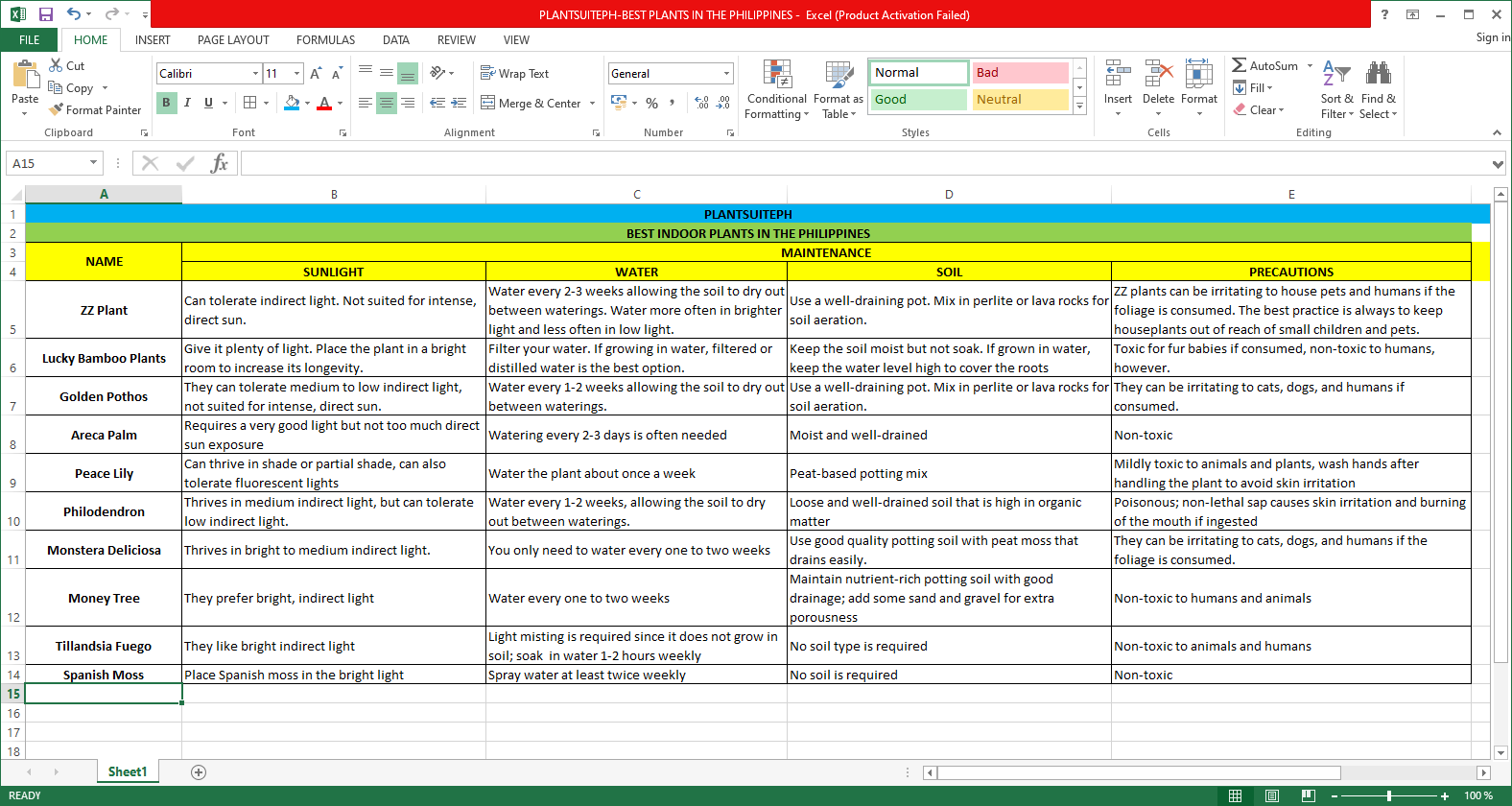The width and height of the screenshot is (1512, 806).
Task: Save the workbook using the floppy disk icon
Action: tap(45, 14)
